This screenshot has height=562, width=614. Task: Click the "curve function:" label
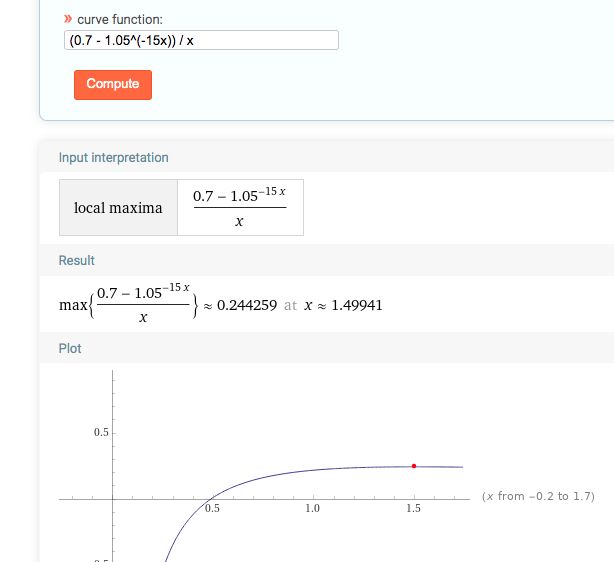click(120, 20)
